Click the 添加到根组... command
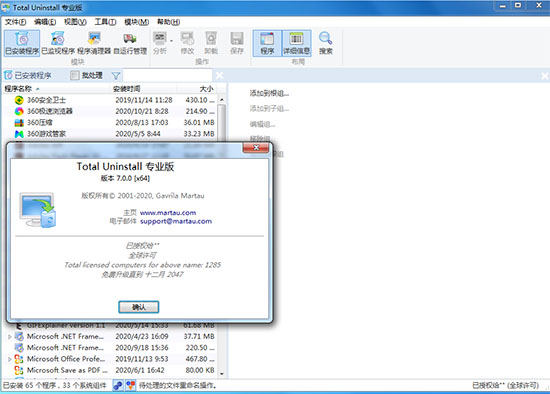 269,93
